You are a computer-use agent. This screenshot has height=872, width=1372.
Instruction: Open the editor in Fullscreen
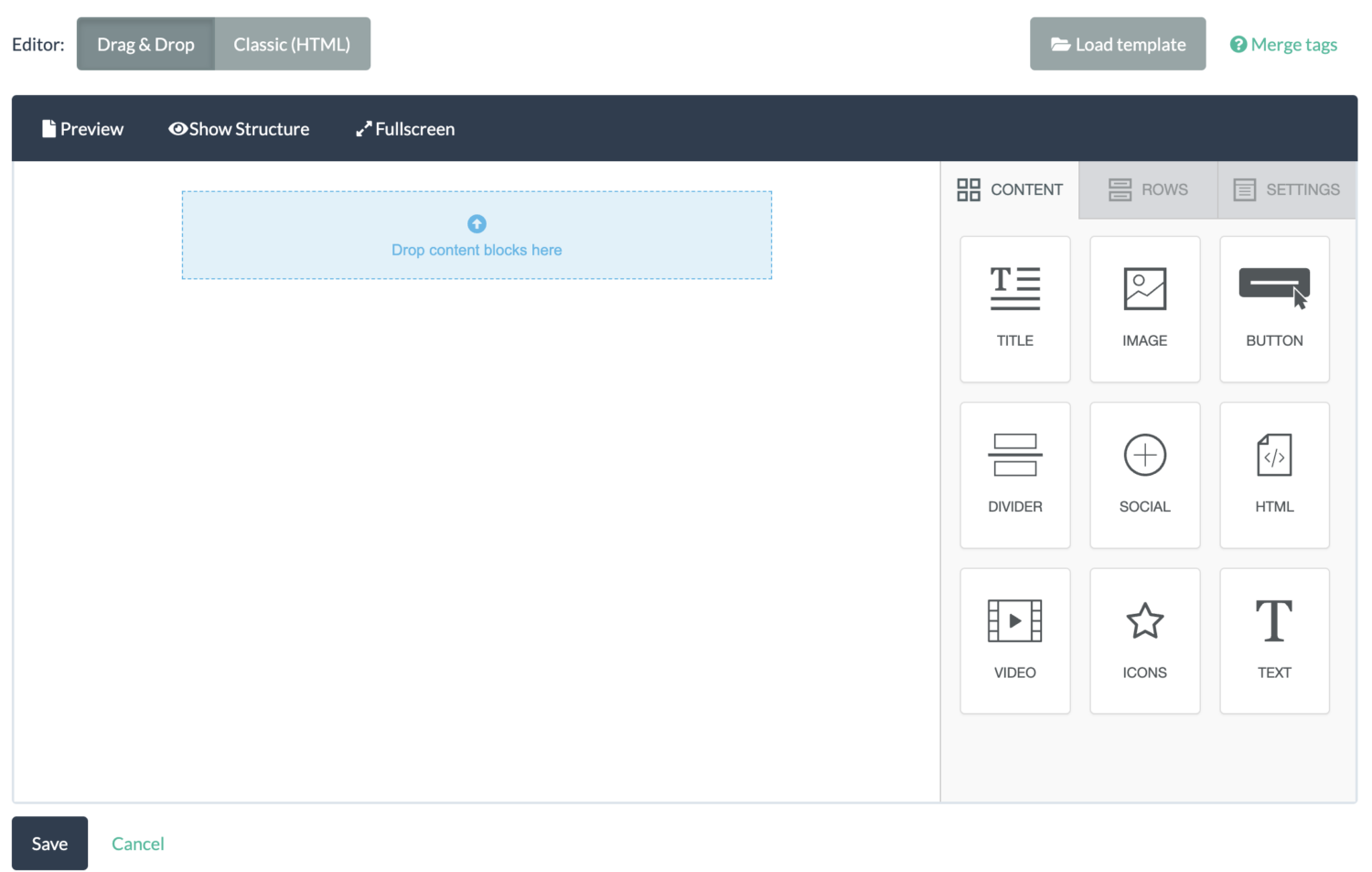(x=405, y=129)
